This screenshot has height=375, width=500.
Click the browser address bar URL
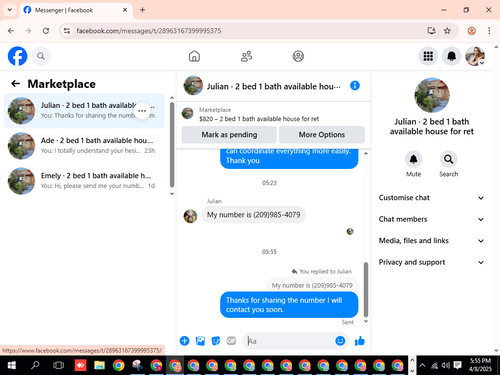point(149,31)
